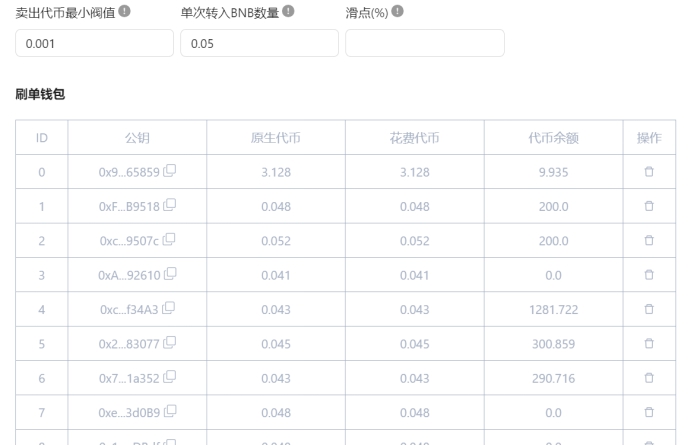The width and height of the screenshot is (691, 446).
Task: Show info tooltip for 卖出代币最小阈值
Action: [125, 11]
